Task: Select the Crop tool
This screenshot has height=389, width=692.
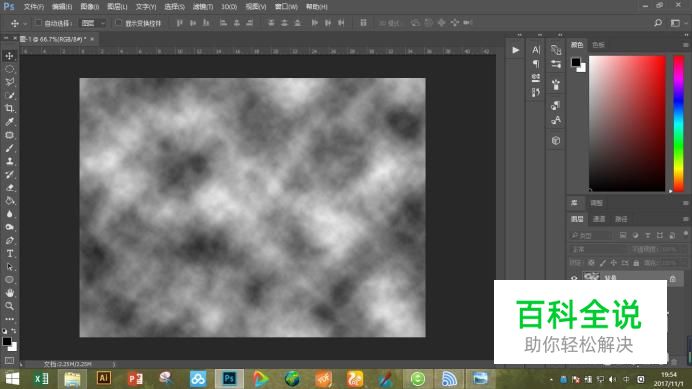Action: point(9,109)
